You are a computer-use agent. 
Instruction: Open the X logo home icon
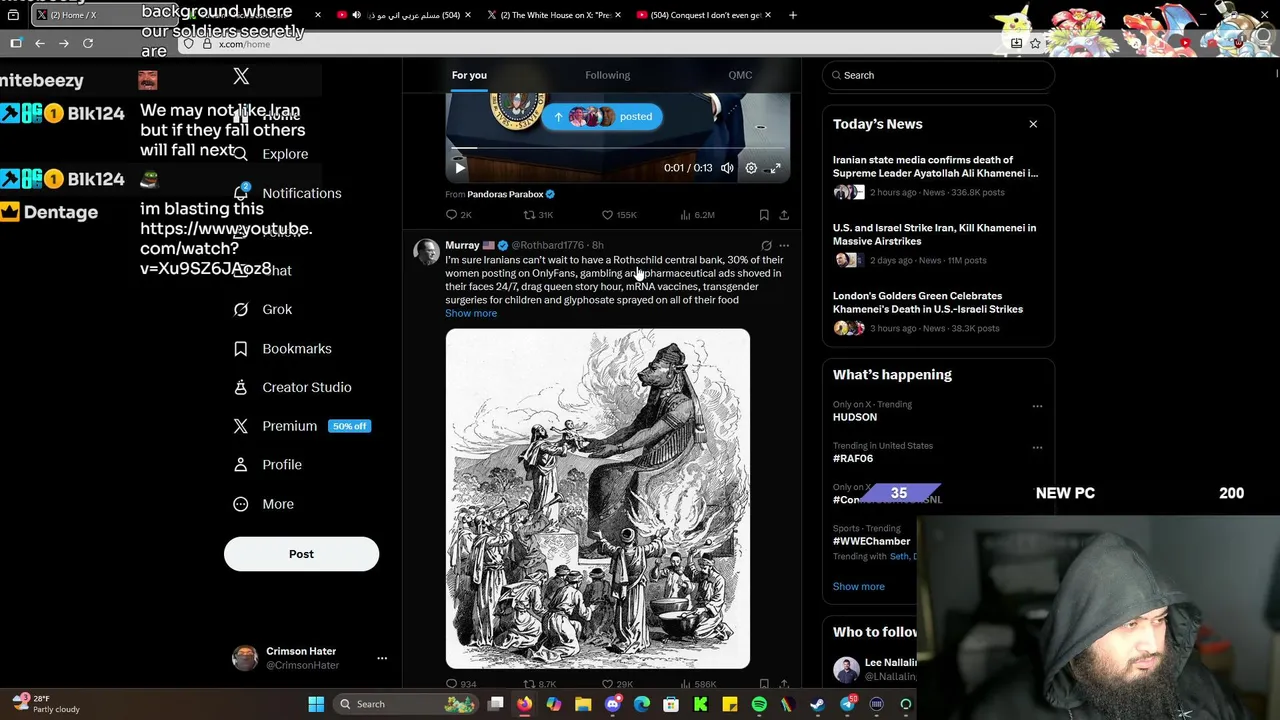tap(241, 76)
